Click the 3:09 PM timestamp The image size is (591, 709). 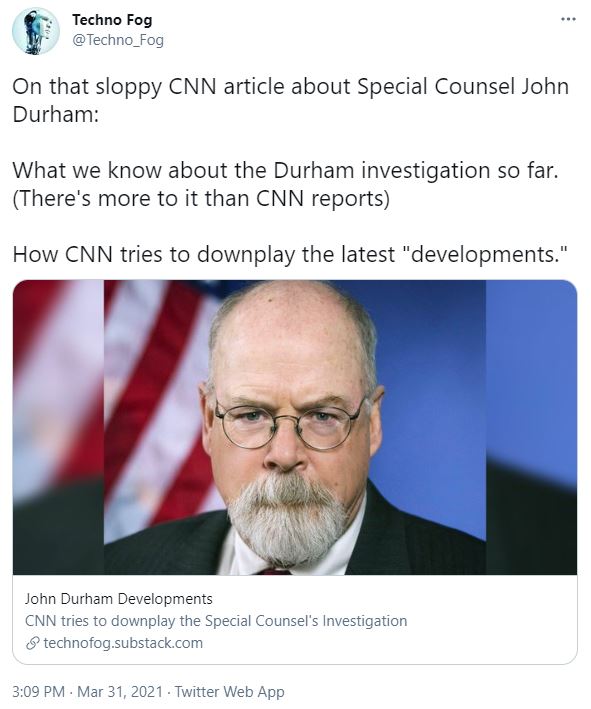pyautogui.click(x=38, y=691)
